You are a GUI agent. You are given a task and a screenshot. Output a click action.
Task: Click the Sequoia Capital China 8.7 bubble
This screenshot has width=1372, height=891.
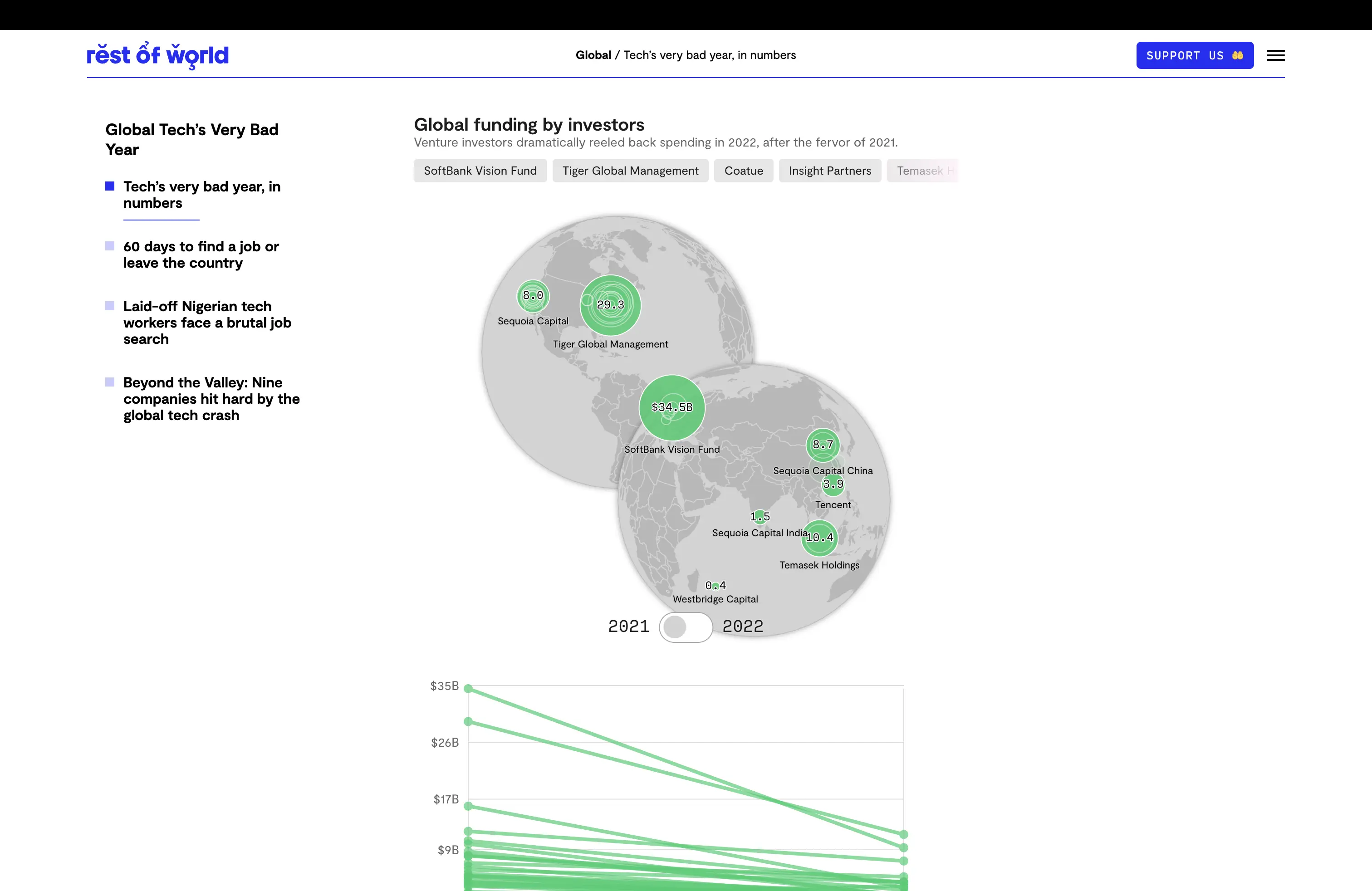tap(823, 445)
